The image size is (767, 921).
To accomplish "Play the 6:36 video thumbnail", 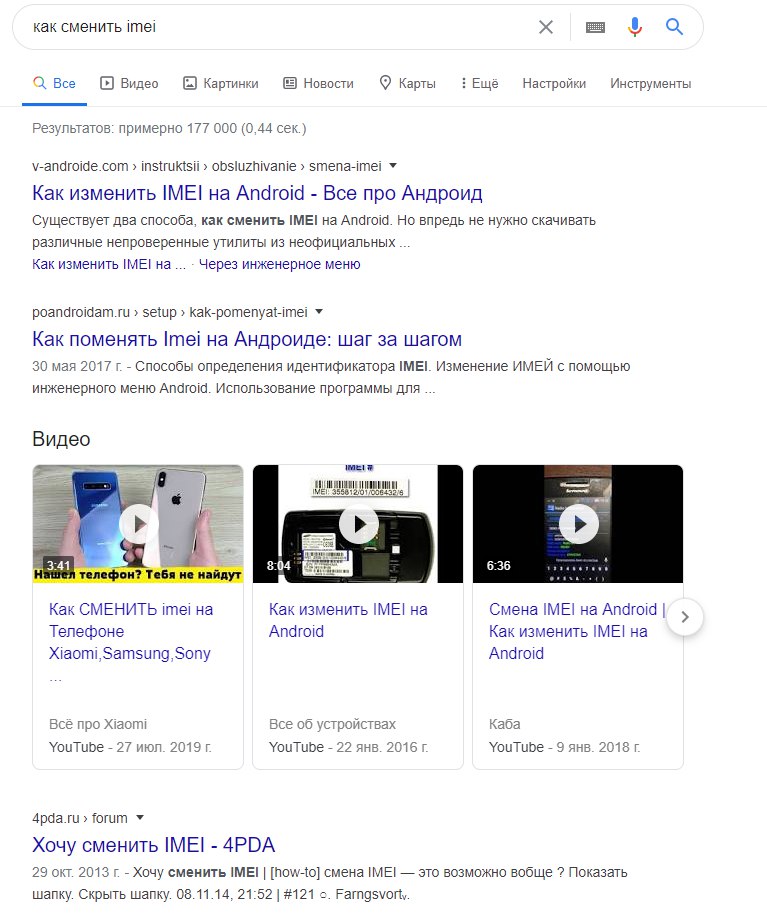I will [578, 524].
